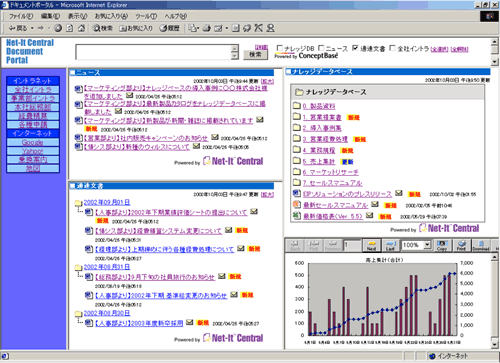Enable the 全社イントラ search checkbox
The height and width of the screenshot is (363, 500).
[393, 48]
